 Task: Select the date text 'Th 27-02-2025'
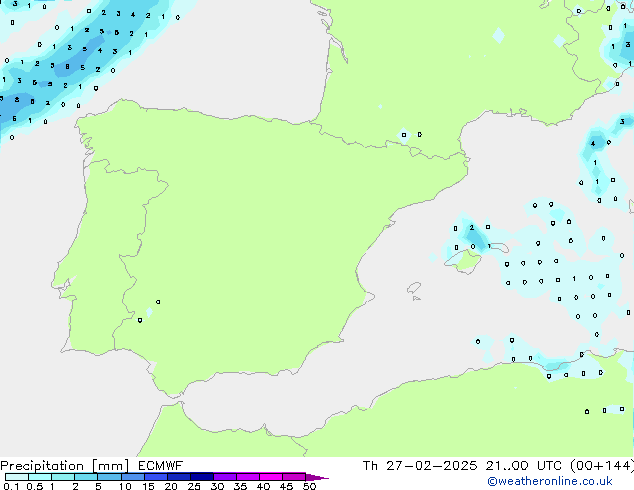tap(420, 466)
